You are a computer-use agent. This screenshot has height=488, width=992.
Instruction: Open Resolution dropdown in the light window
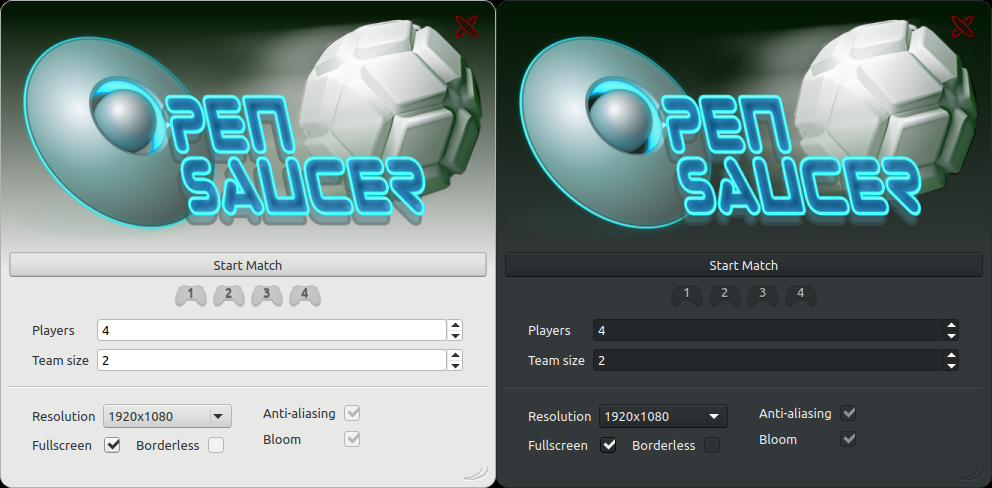coord(168,416)
